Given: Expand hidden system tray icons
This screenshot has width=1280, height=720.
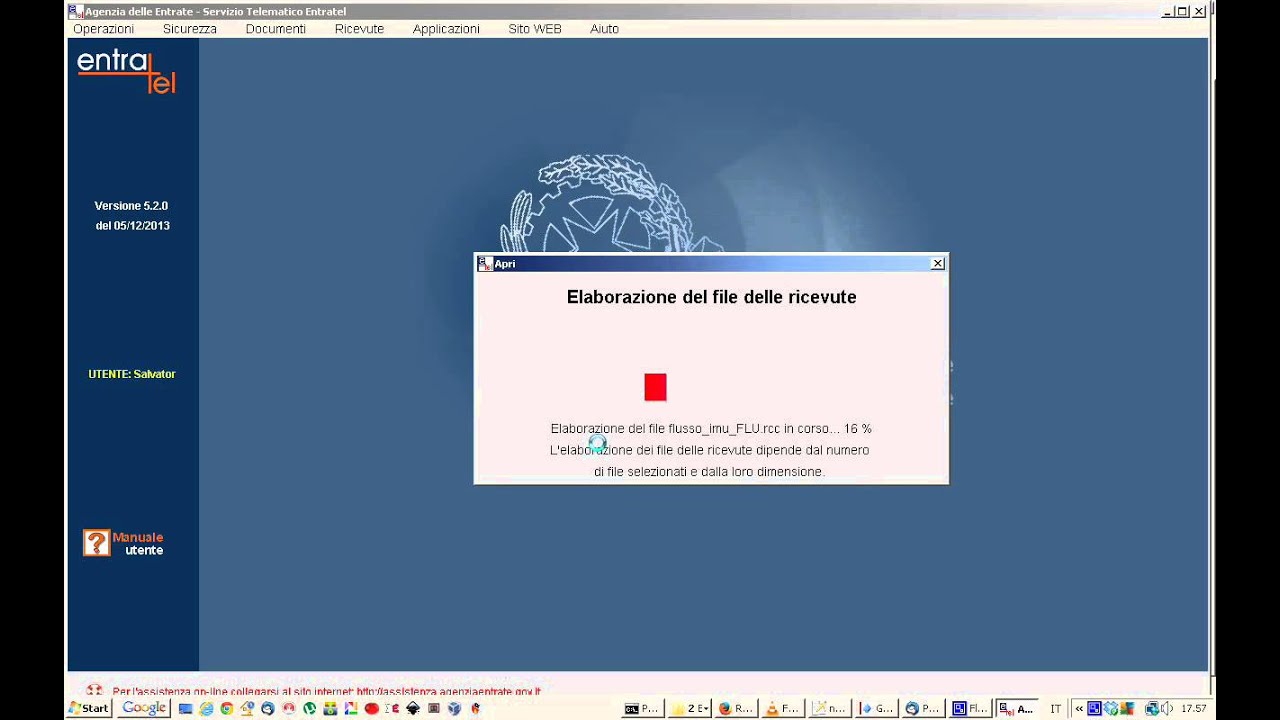Looking at the screenshot, I should coord(1079,708).
